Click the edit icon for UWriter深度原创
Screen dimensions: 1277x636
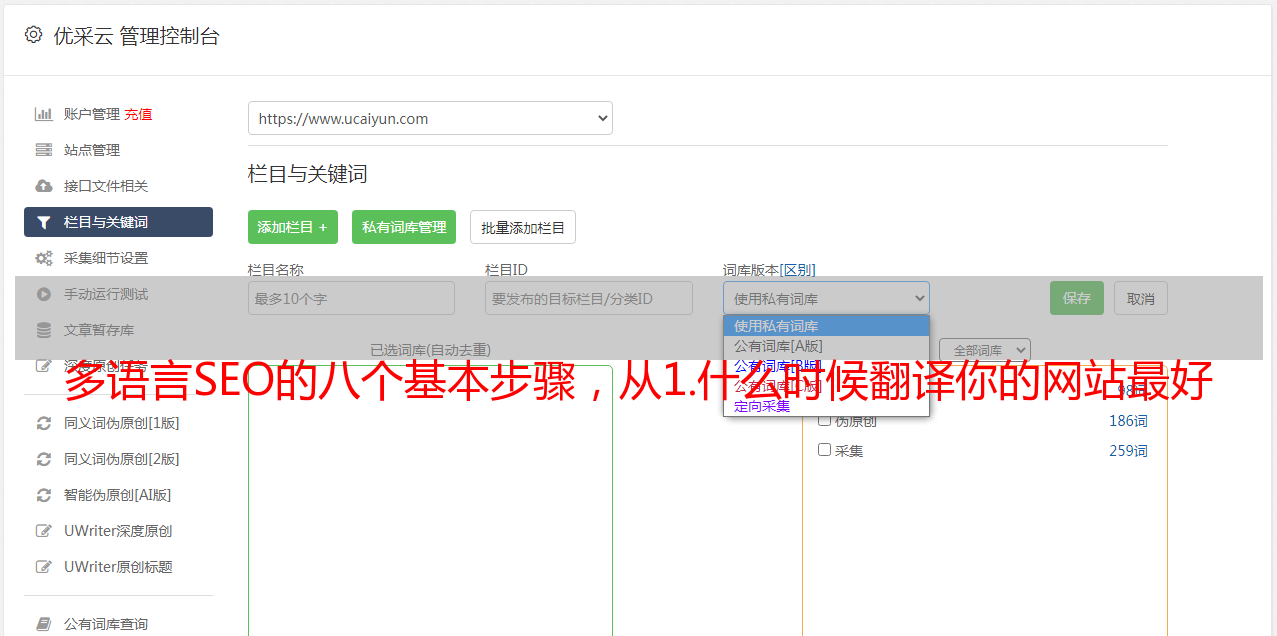[44, 531]
